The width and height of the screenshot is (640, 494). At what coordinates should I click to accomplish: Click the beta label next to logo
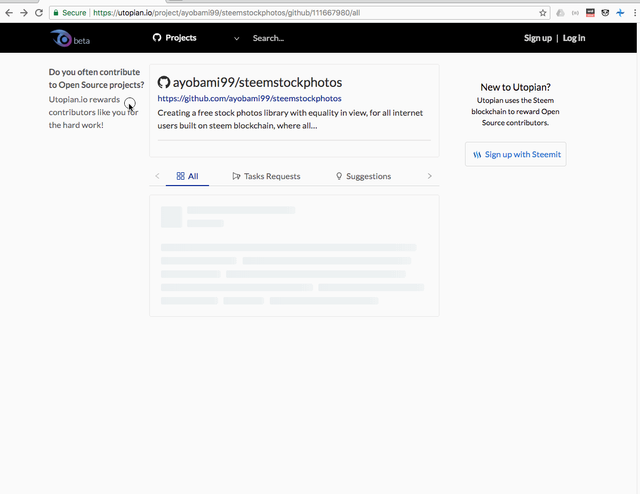82,41
